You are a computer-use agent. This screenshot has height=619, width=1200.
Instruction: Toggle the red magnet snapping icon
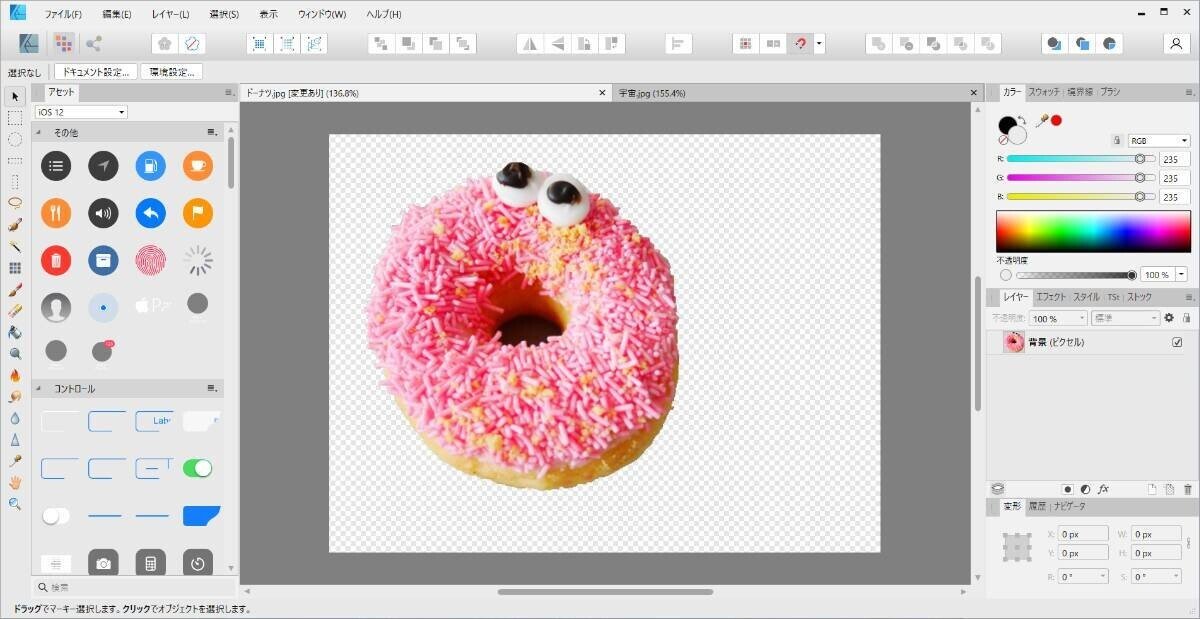click(800, 44)
